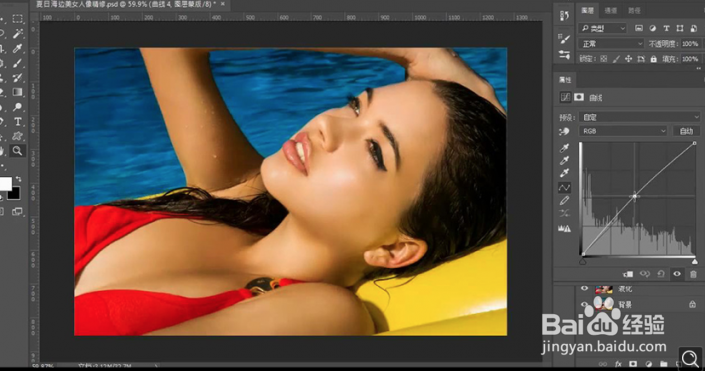This screenshot has width=705, height=371.
Task: Select edit points to modify curve
Action: (x=564, y=187)
